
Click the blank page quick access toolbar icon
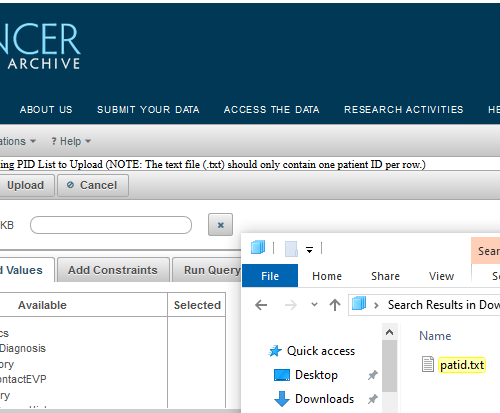pos(291,249)
